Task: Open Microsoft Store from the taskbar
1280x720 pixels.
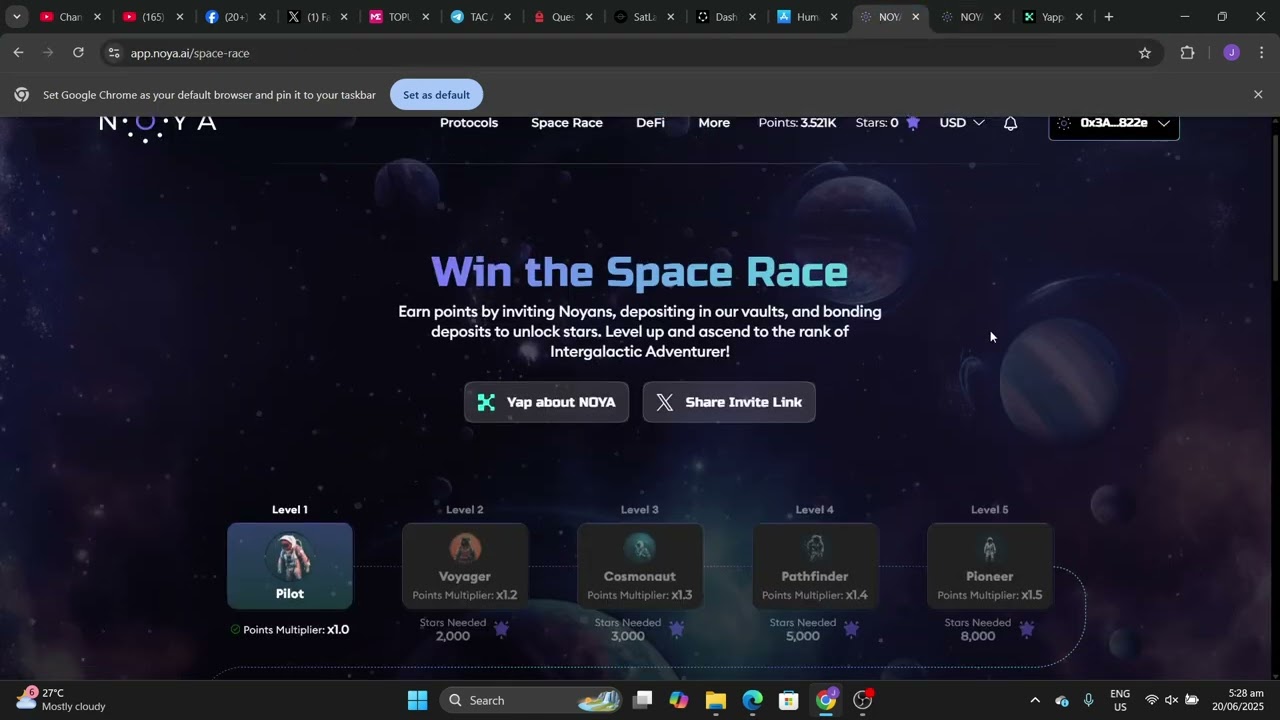Action: tap(789, 700)
